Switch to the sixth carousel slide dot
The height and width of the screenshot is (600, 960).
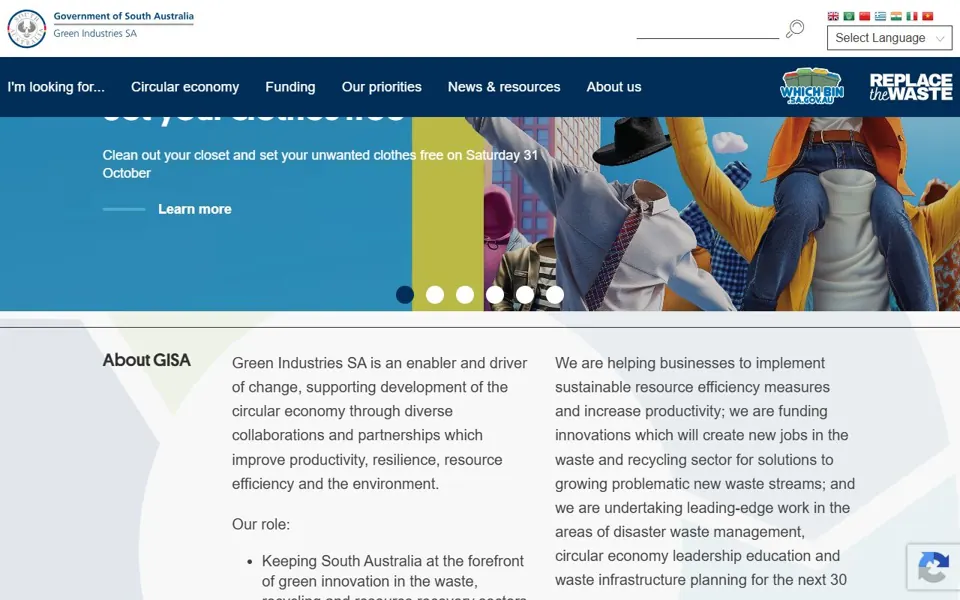tap(555, 294)
